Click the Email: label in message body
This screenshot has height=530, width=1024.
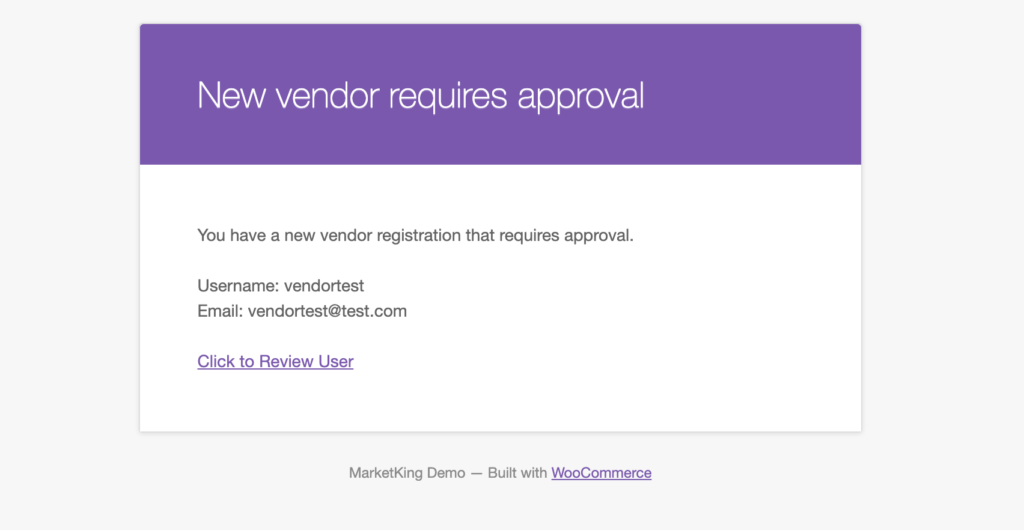click(x=220, y=311)
